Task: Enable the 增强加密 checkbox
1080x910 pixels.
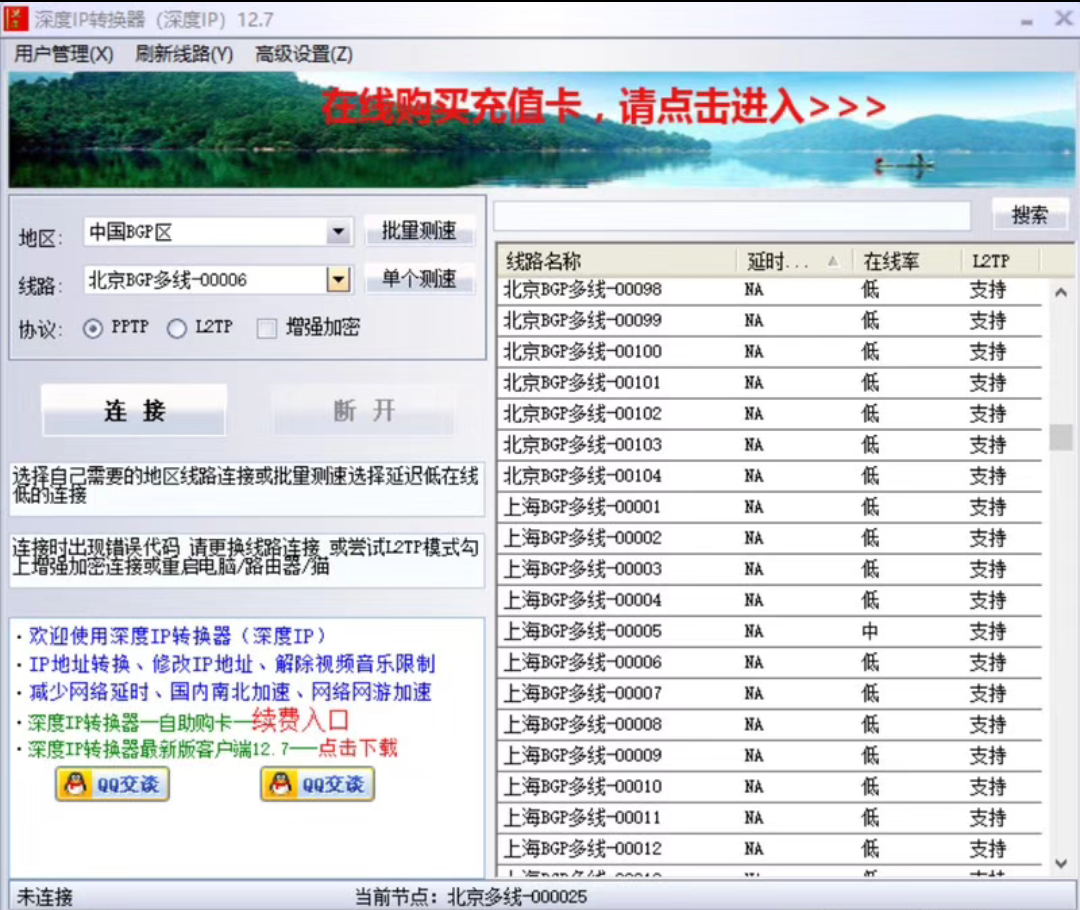Action: [x=267, y=329]
